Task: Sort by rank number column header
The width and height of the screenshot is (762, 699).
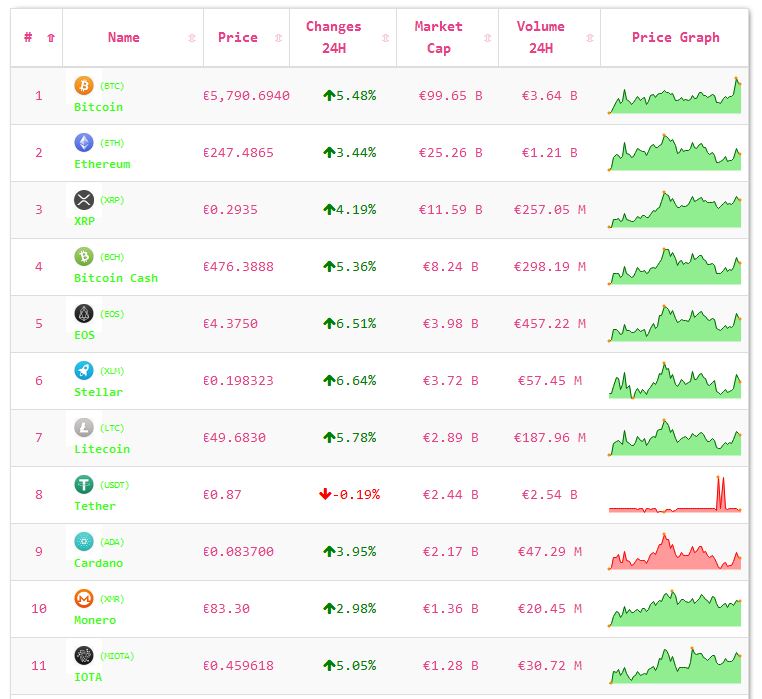Action: point(28,38)
